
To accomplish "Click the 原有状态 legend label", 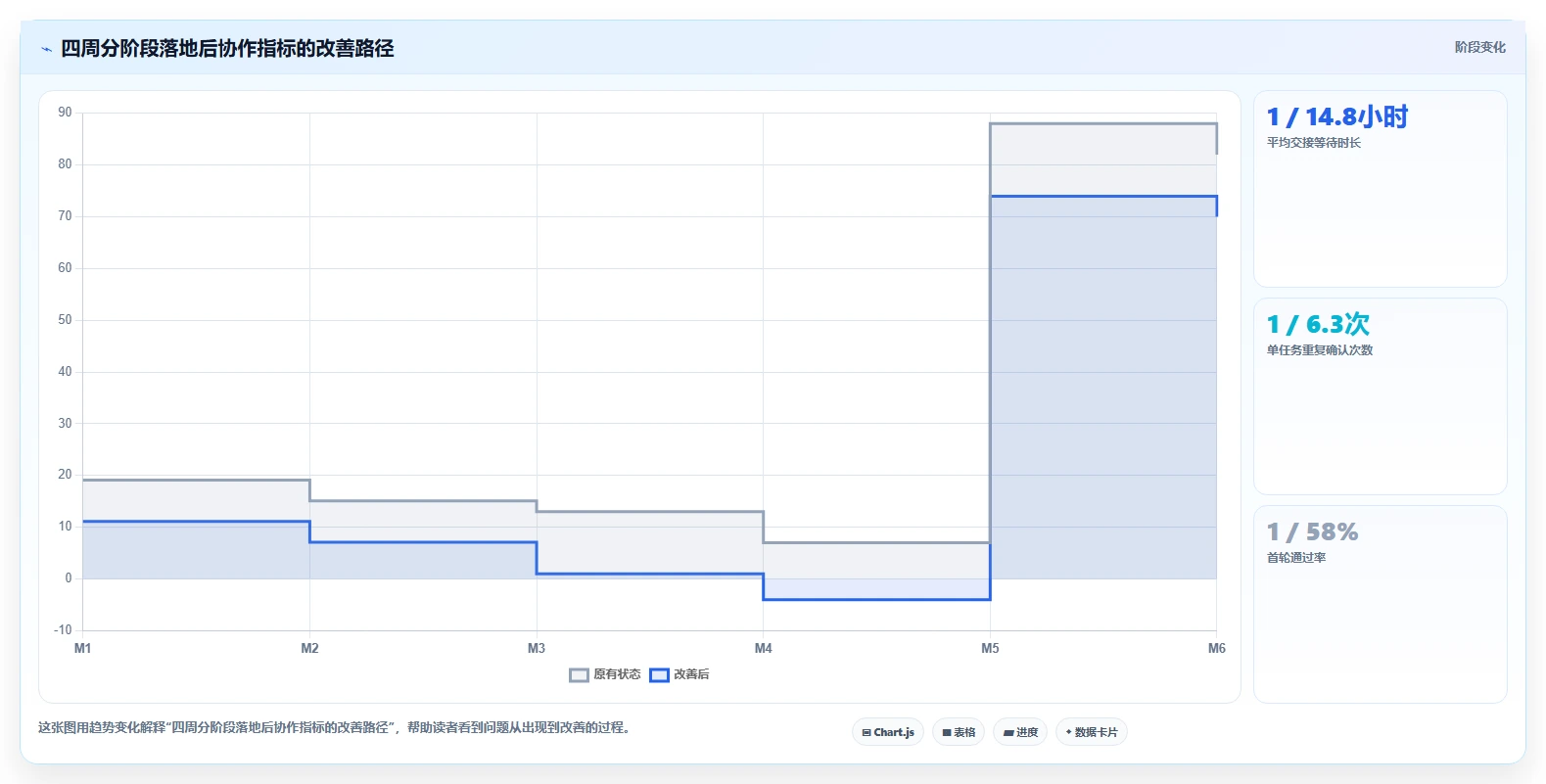I will pyautogui.click(x=617, y=674).
